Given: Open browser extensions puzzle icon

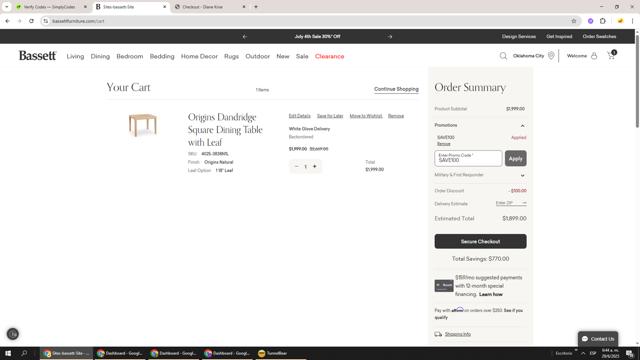Looking at the screenshot, I should pyautogui.click(x=603, y=21).
